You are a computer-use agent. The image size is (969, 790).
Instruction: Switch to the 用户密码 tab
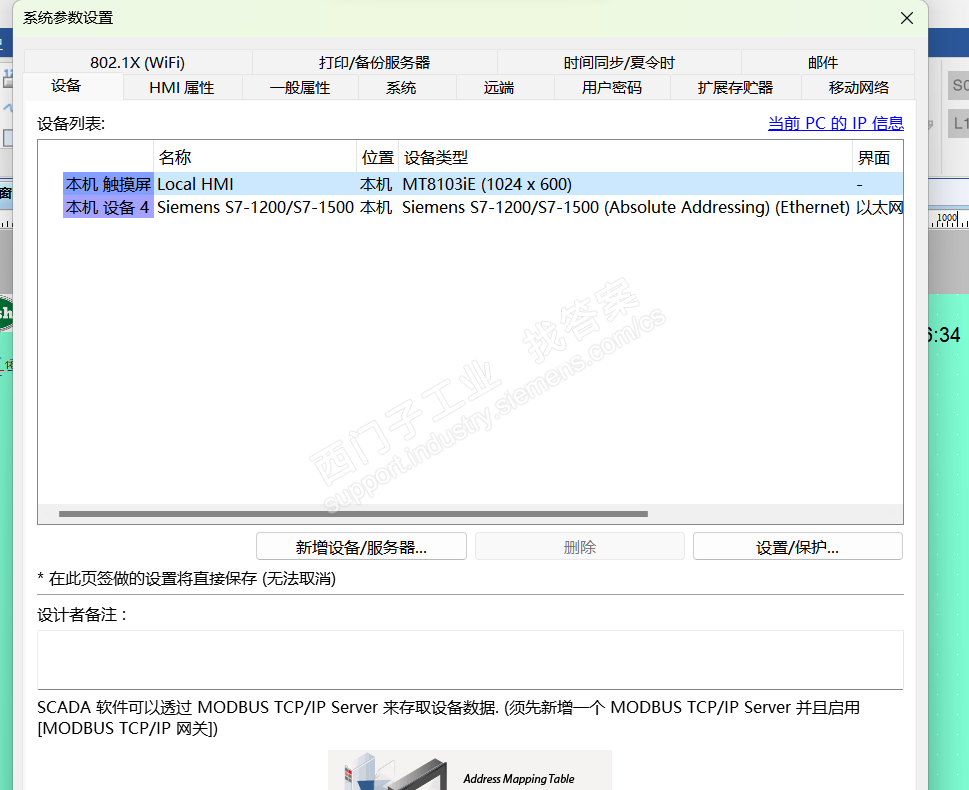612,88
